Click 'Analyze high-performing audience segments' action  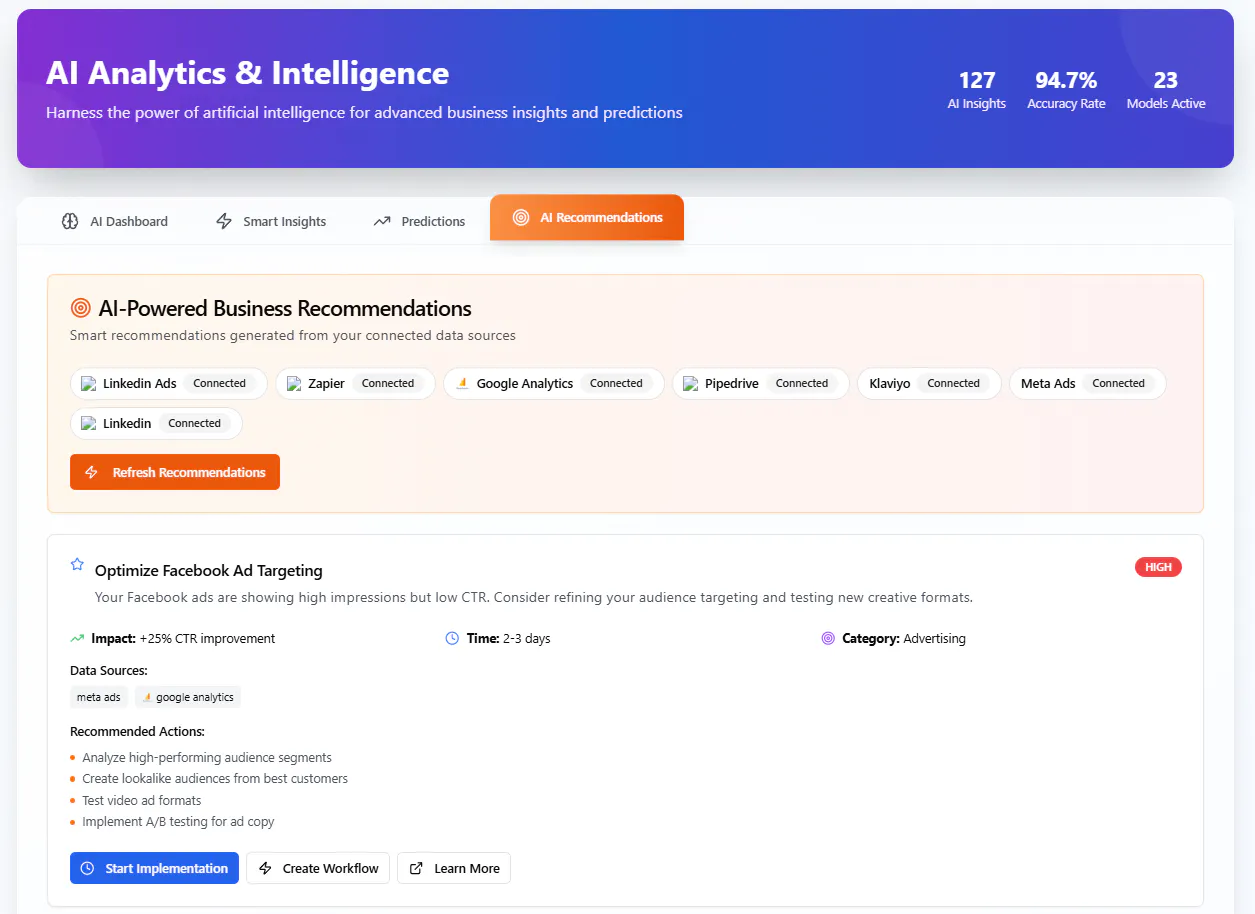point(207,758)
